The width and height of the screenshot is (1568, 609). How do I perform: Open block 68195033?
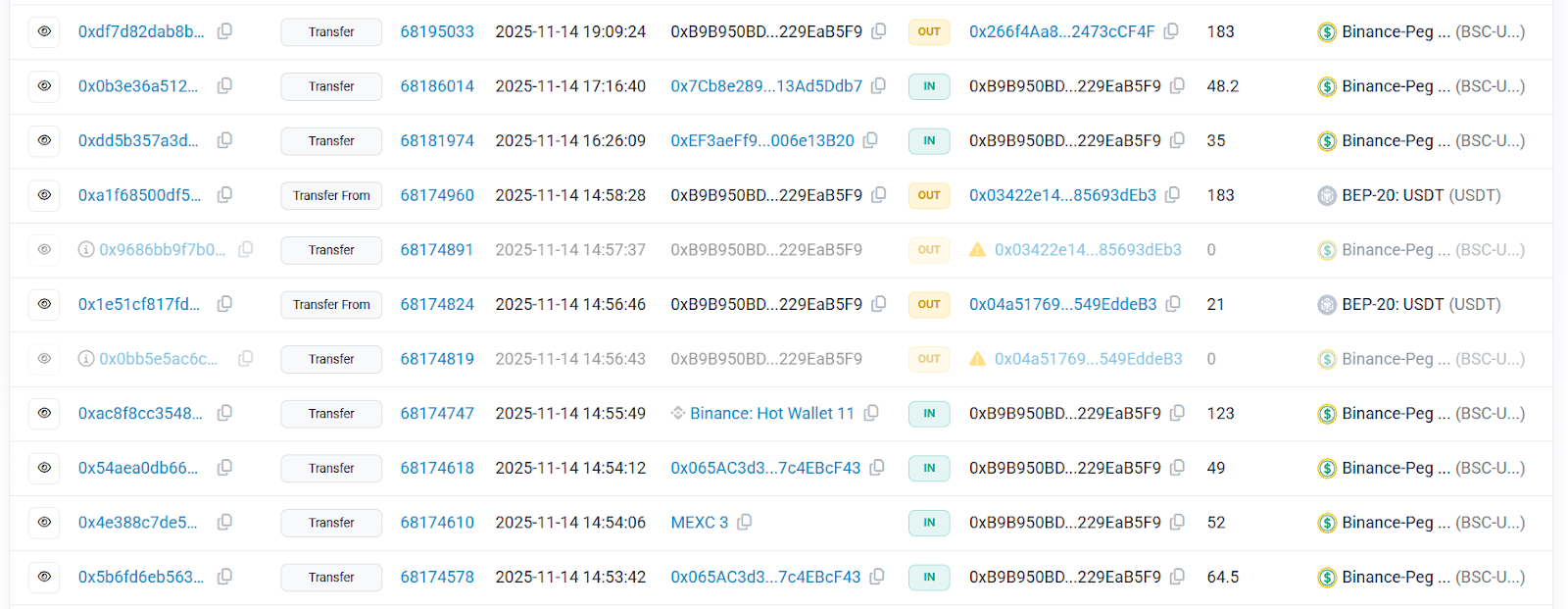tap(437, 31)
